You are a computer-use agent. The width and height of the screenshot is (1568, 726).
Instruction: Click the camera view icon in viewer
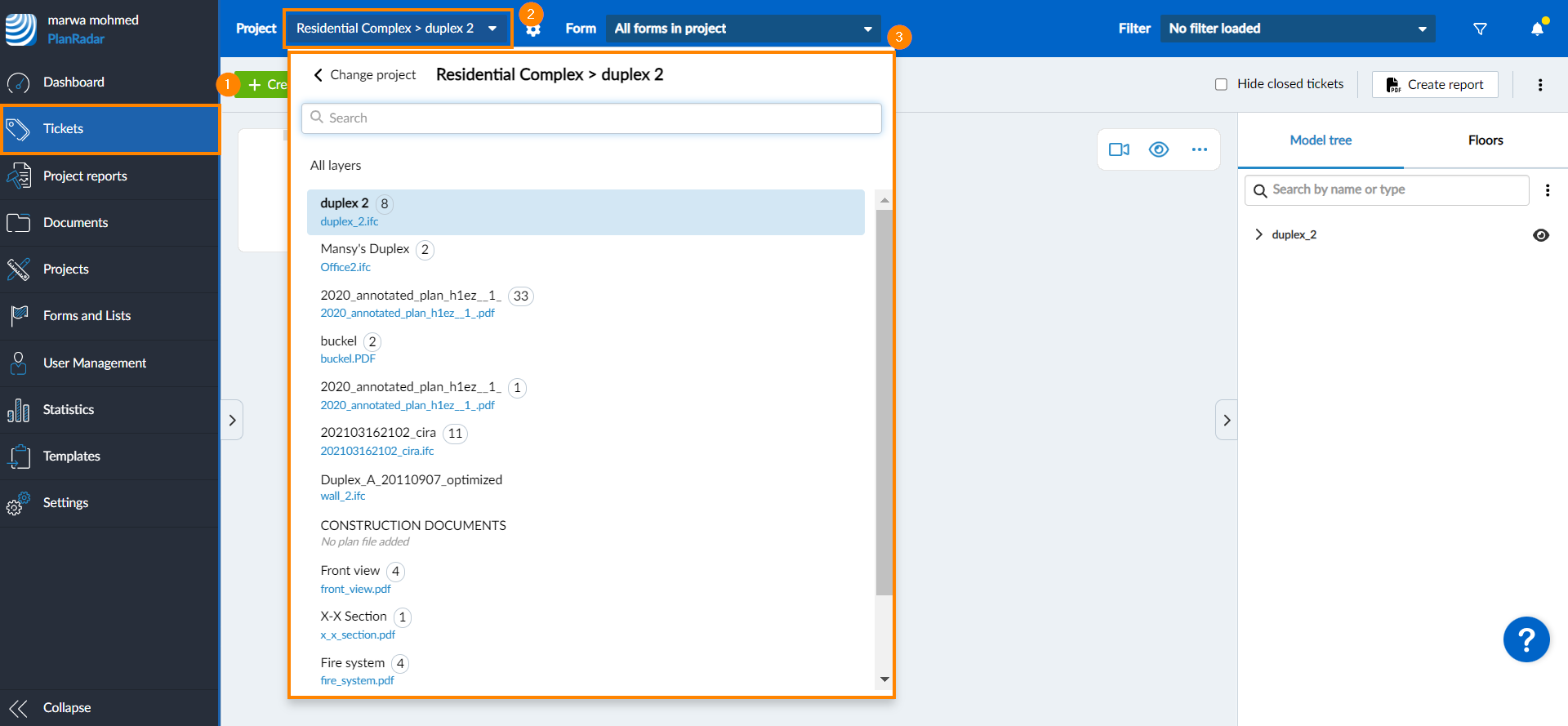1119,149
